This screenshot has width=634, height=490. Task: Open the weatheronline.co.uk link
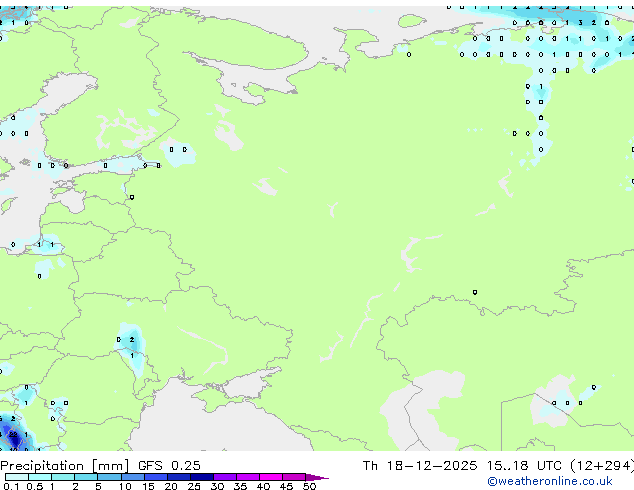[550, 481]
